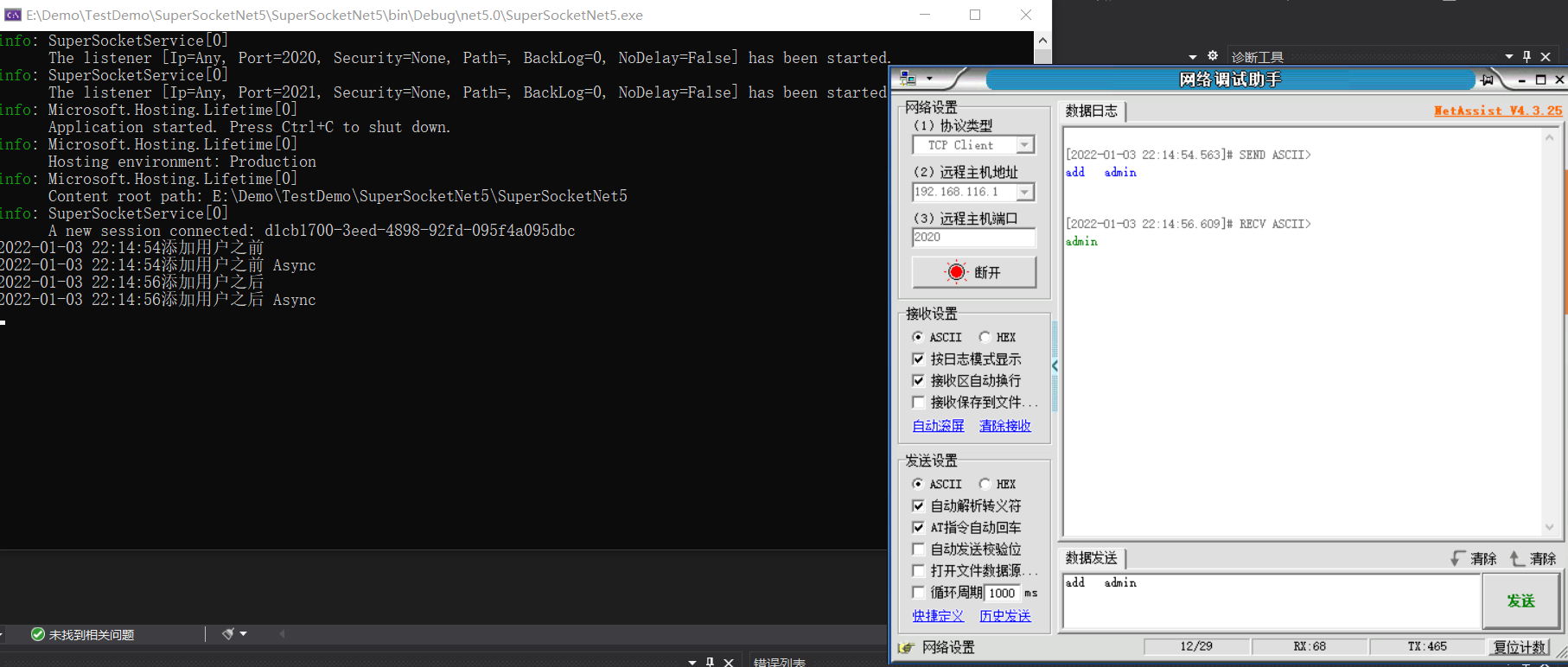Select the 数据发送 tab

coord(1091,558)
